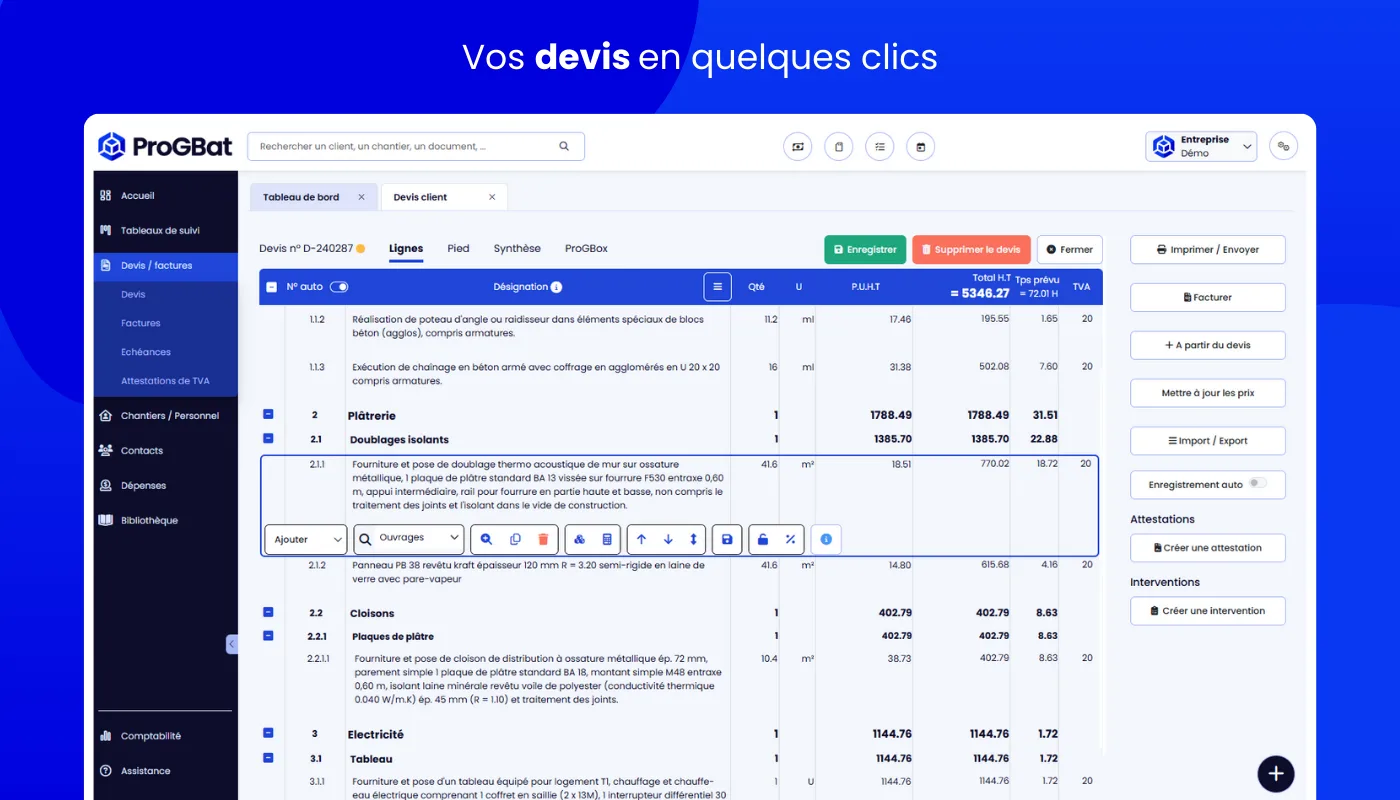Click the search magnifier icon in the top bar
This screenshot has height=800, width=1400.
564,146
